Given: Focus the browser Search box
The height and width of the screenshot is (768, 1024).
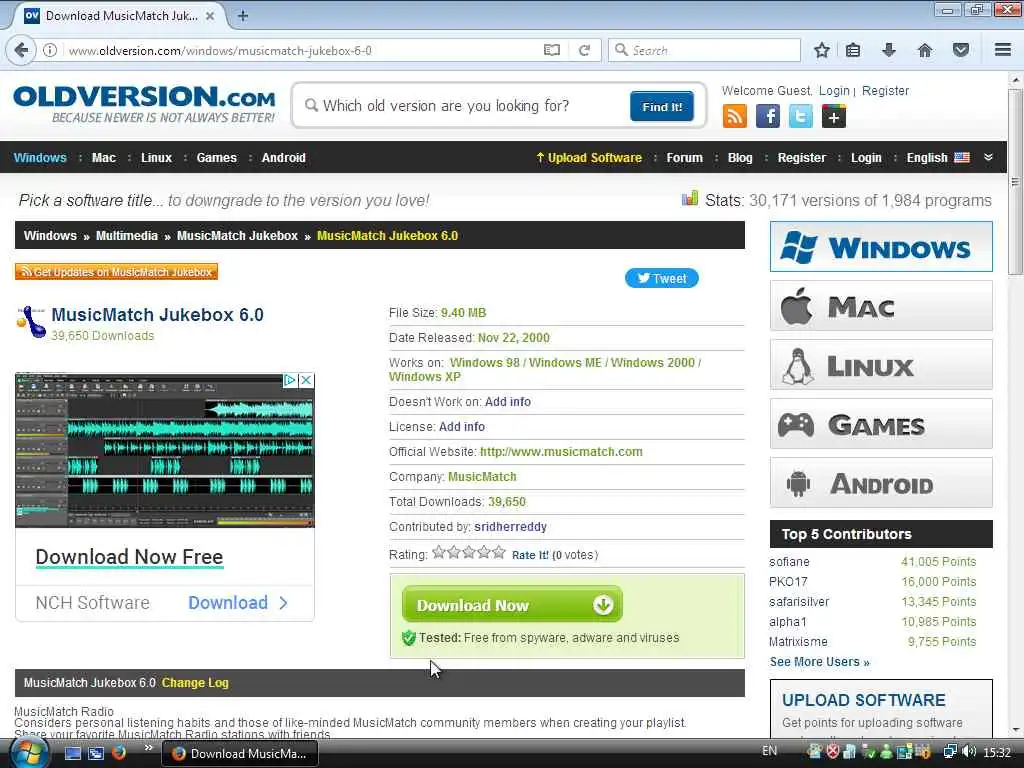Looking at the screenshot, I should (704, 50).
